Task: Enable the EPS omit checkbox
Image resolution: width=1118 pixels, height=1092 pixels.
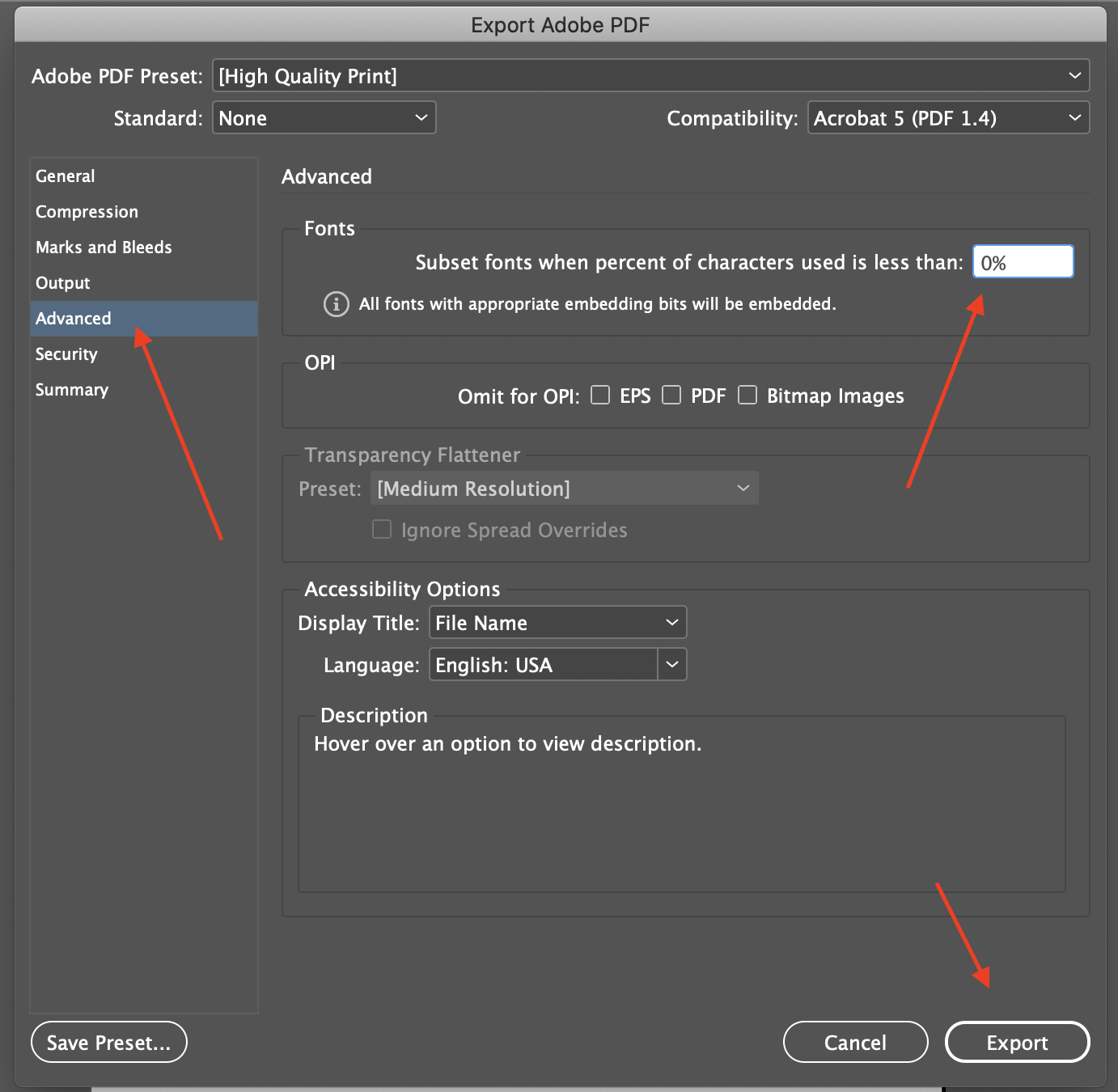Action: [600, 395]
